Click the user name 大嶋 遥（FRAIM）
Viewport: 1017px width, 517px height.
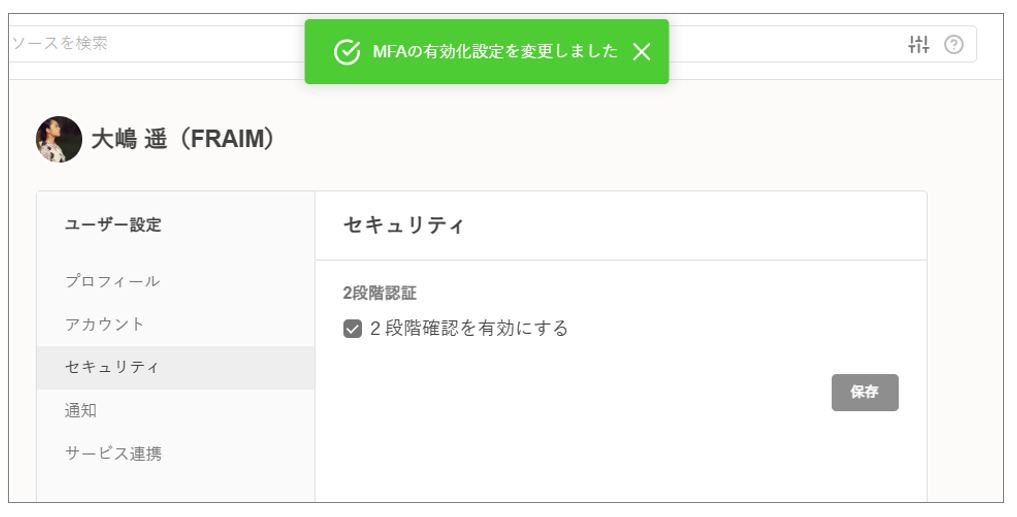point(183,139)
